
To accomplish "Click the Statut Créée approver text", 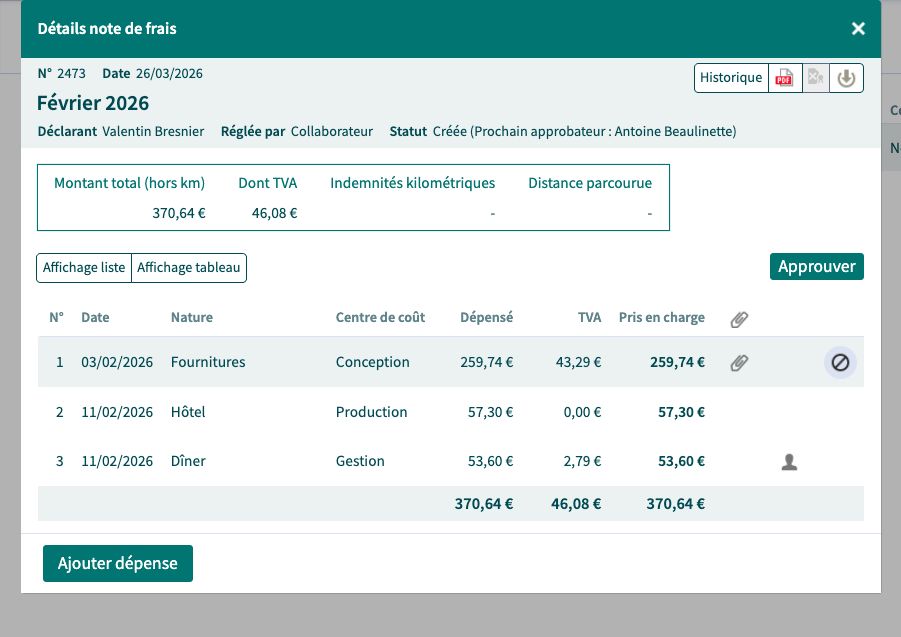I will click(584, 132).
